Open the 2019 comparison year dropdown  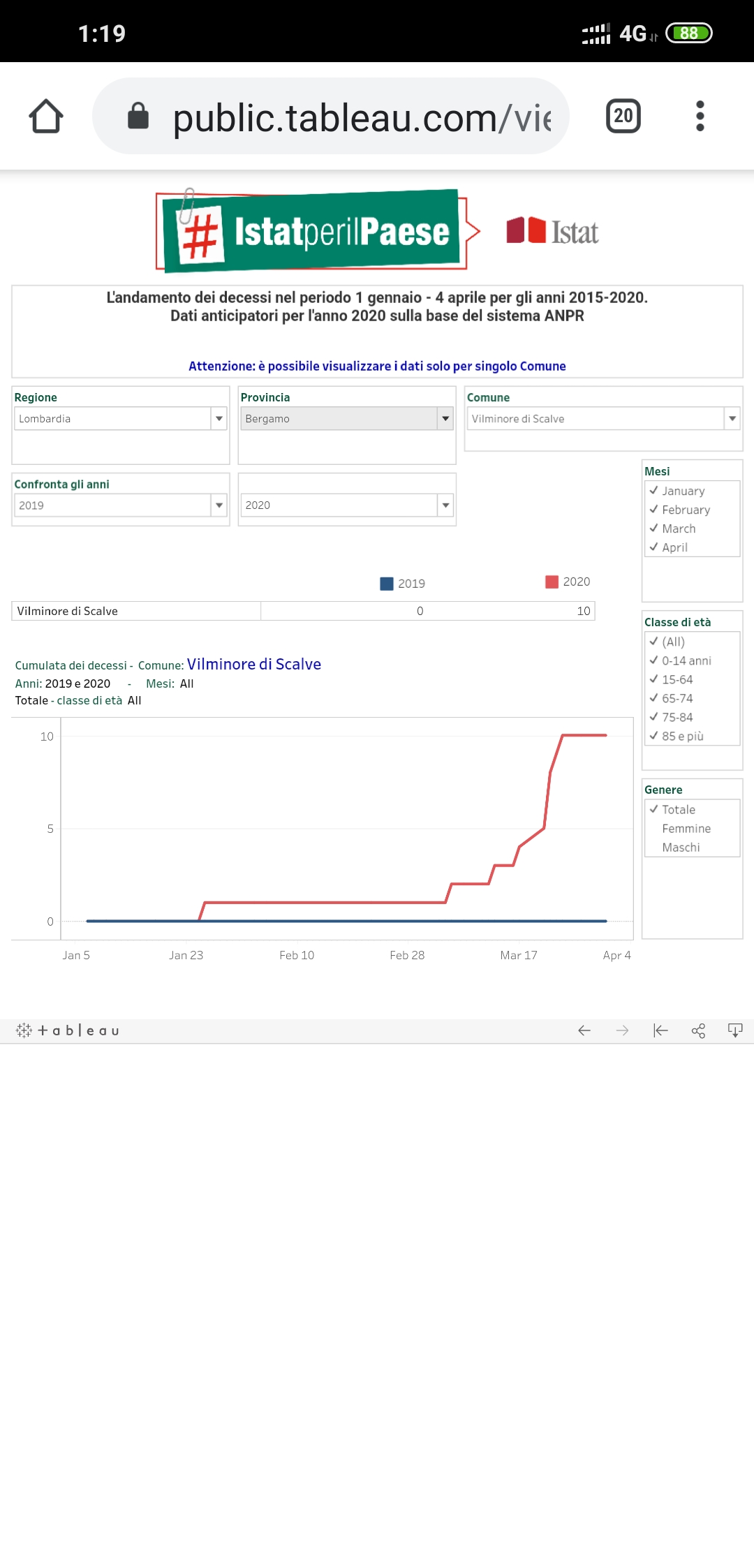pyautogui.click(x=219, y=505)
